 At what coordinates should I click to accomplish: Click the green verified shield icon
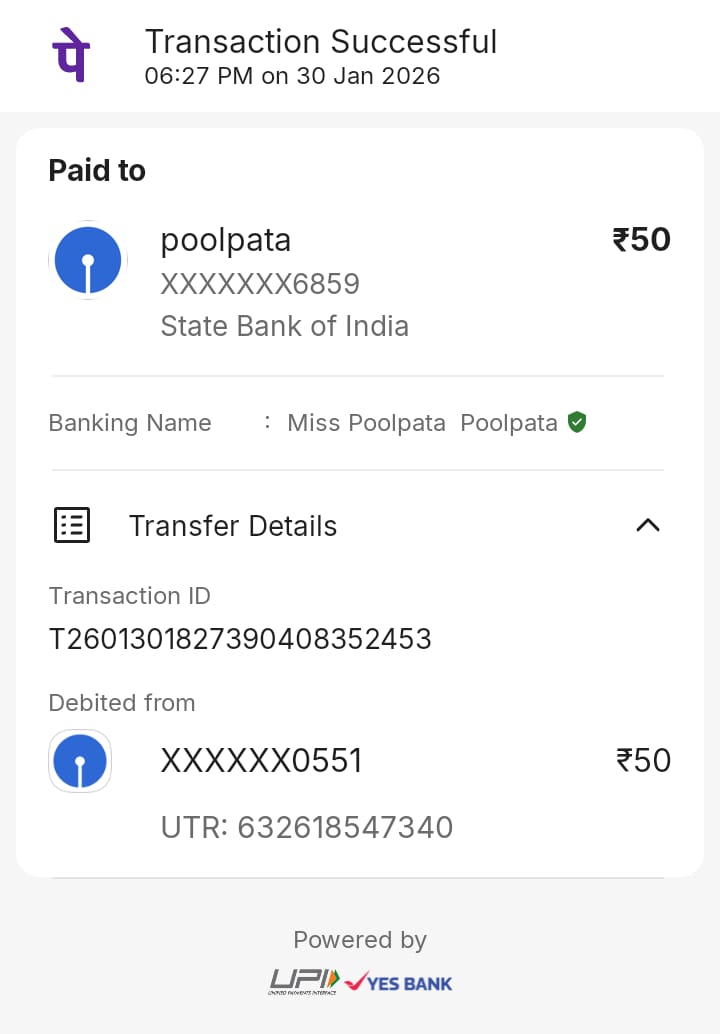(x=576, y=422)
